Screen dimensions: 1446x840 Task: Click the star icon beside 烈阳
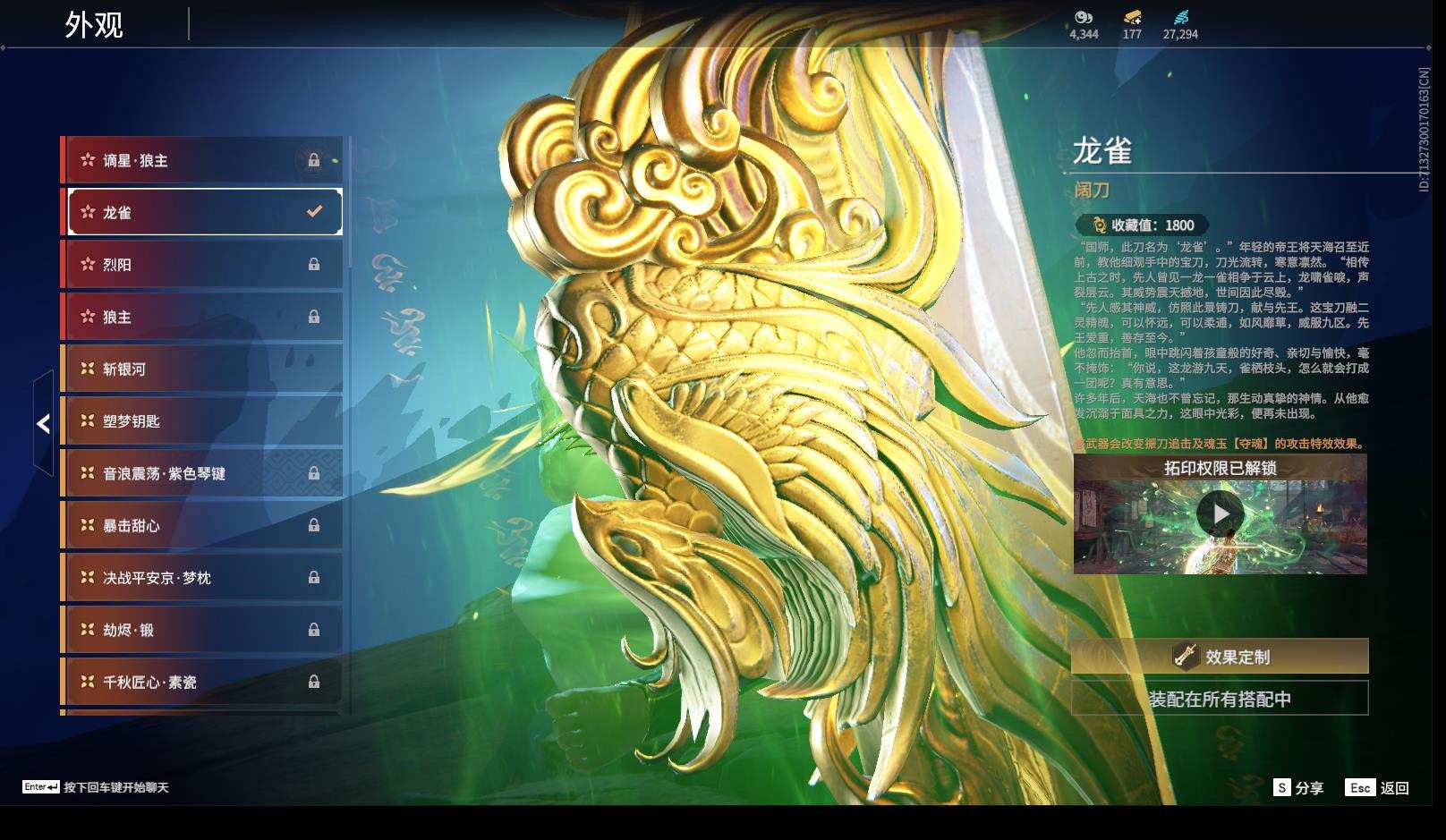click(x=89, y=264)
